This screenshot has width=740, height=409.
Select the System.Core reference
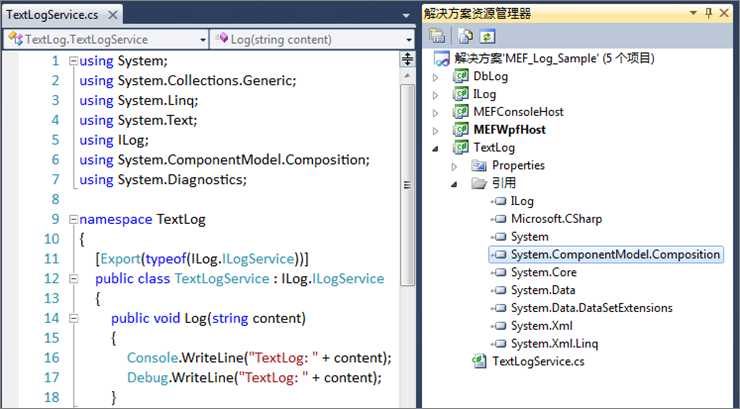click(x=543, y=272)
